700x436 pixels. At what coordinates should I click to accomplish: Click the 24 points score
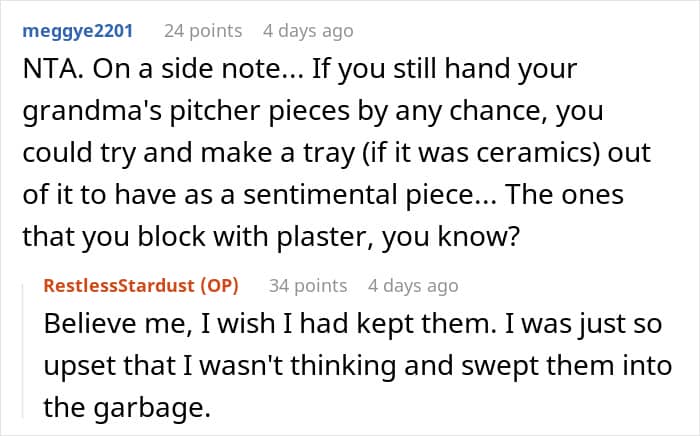[x=203, y=31]
